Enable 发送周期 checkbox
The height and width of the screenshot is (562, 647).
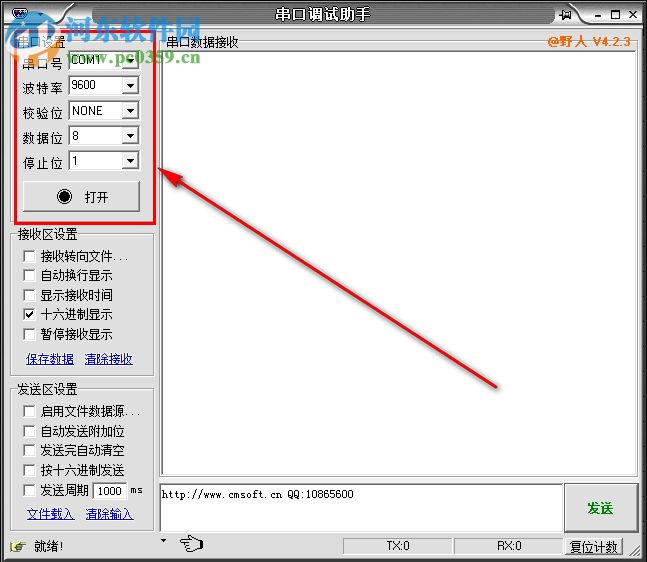[x=29, y=490]
